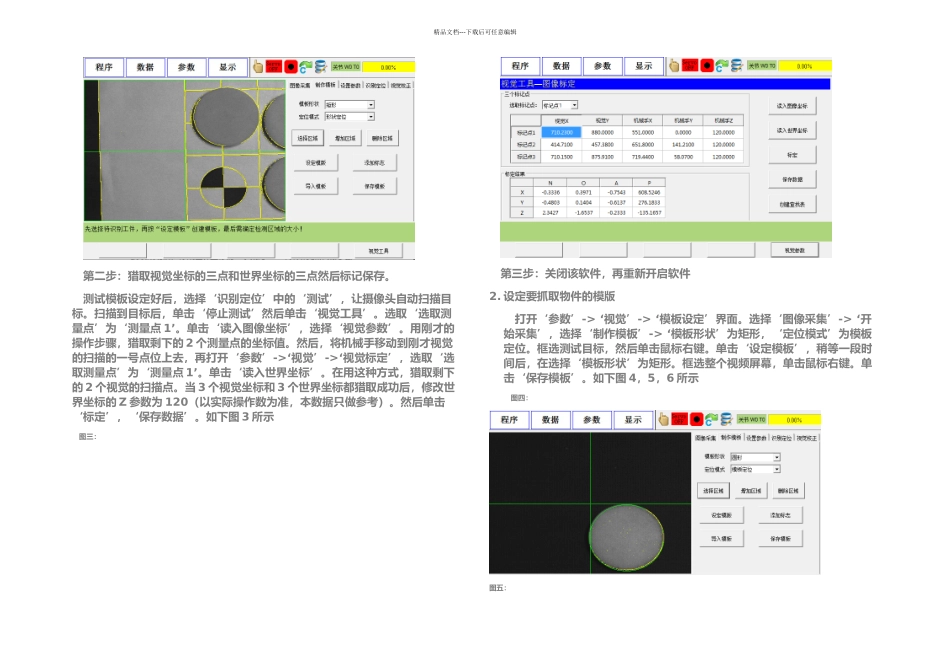Click 选择区域 button in black camera-view screenshot
The width and height of the screenshot is (950, 672).
(713, 491)
